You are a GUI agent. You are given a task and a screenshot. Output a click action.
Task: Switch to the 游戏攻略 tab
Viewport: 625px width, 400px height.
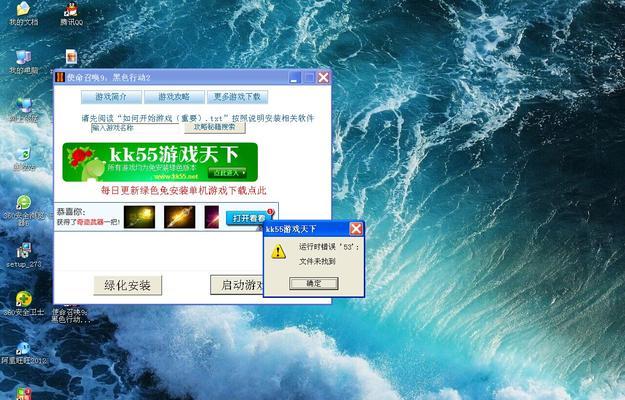174,97
